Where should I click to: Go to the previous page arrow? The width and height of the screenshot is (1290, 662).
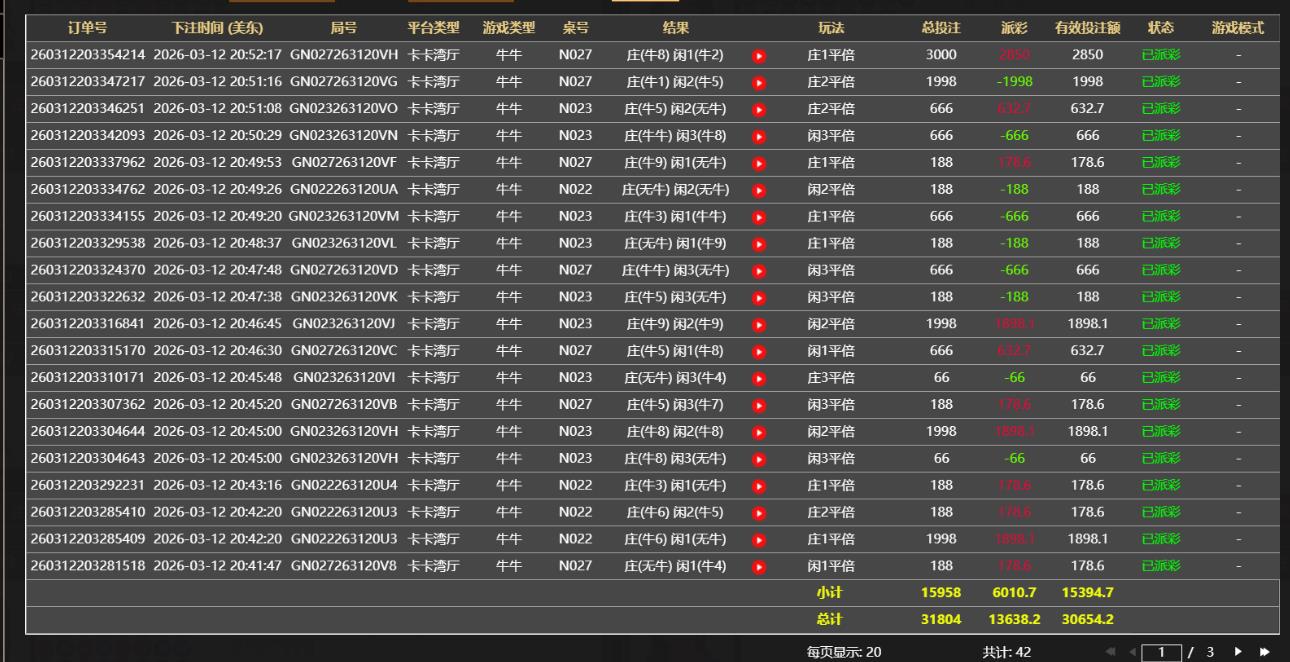point(1133,652)
